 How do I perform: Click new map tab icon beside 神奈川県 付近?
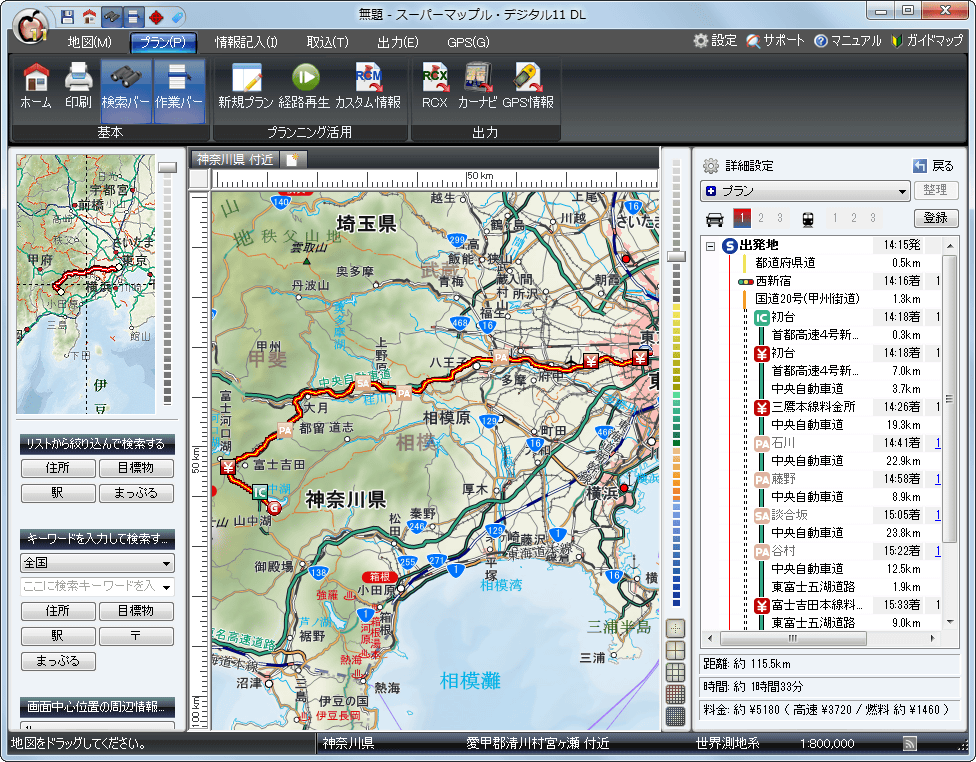pyautogui.click(x=293, y=159)
